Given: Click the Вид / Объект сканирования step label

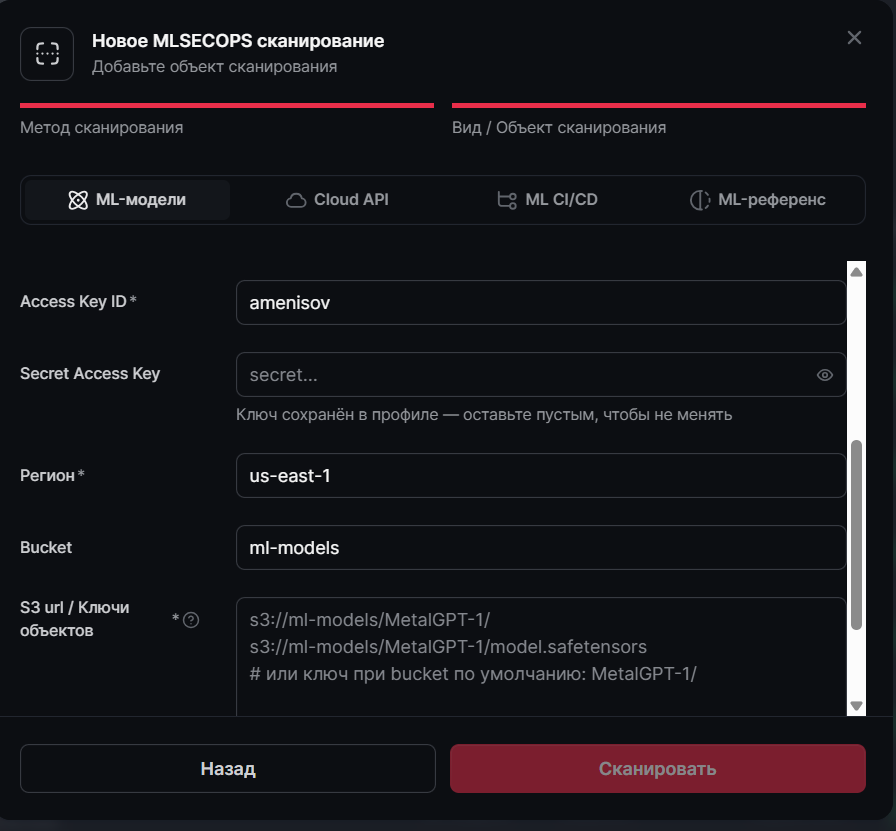Looking at the screenshot, I should pyautogui.click(x=559, y=127).
